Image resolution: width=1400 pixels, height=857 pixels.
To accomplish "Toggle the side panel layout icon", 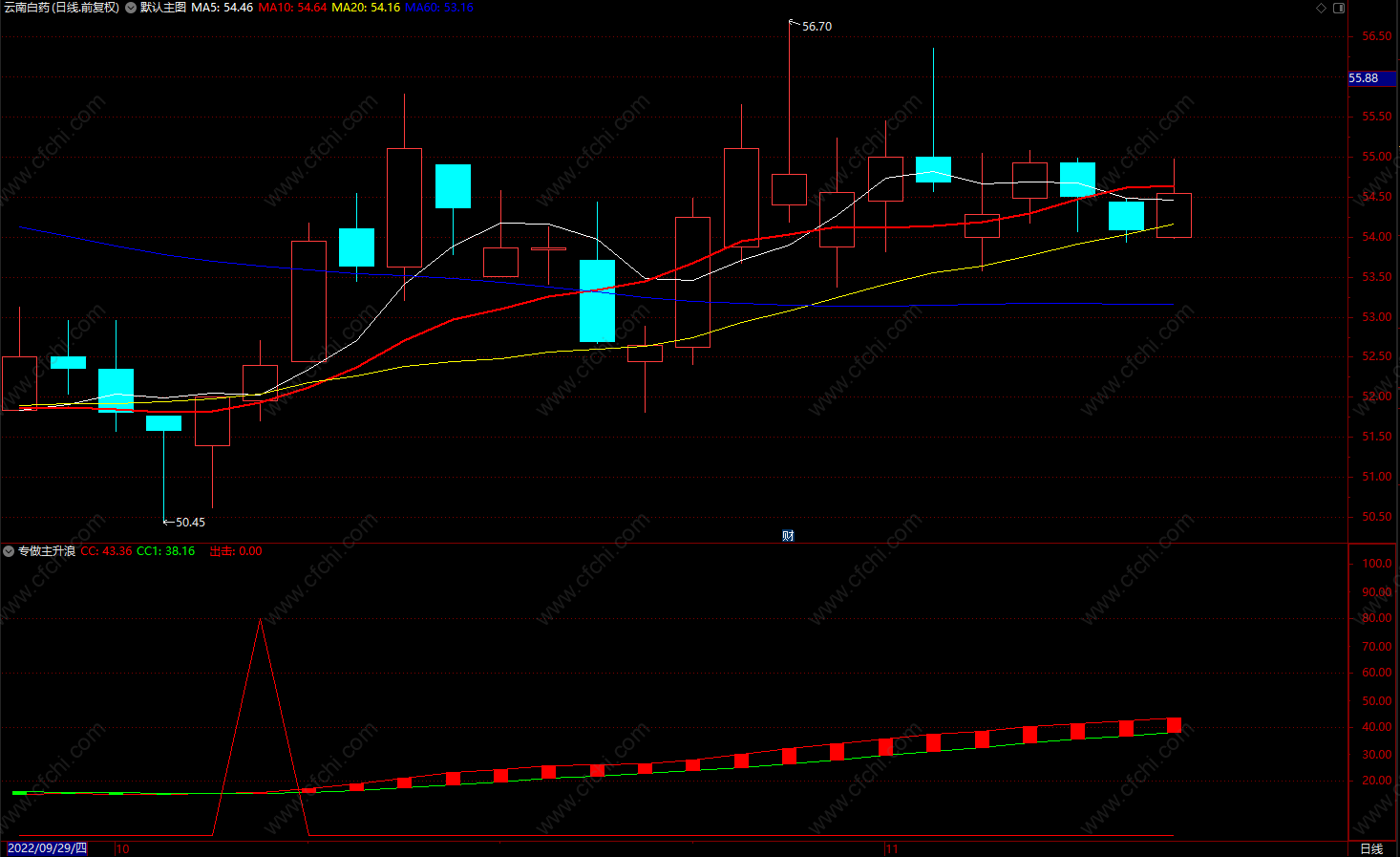I will [x=1339, y=8].
